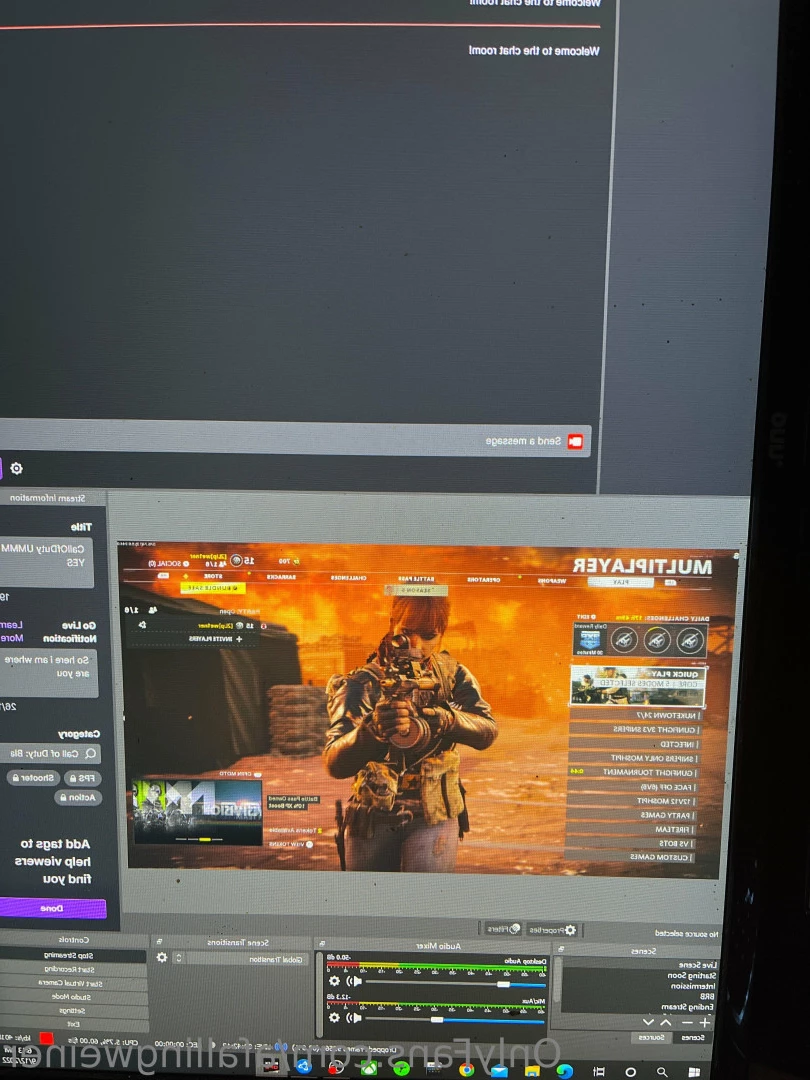Click the FPS tag chip
The width and height of the screenshot is (810, 1080).
click(x=83, y=778)
